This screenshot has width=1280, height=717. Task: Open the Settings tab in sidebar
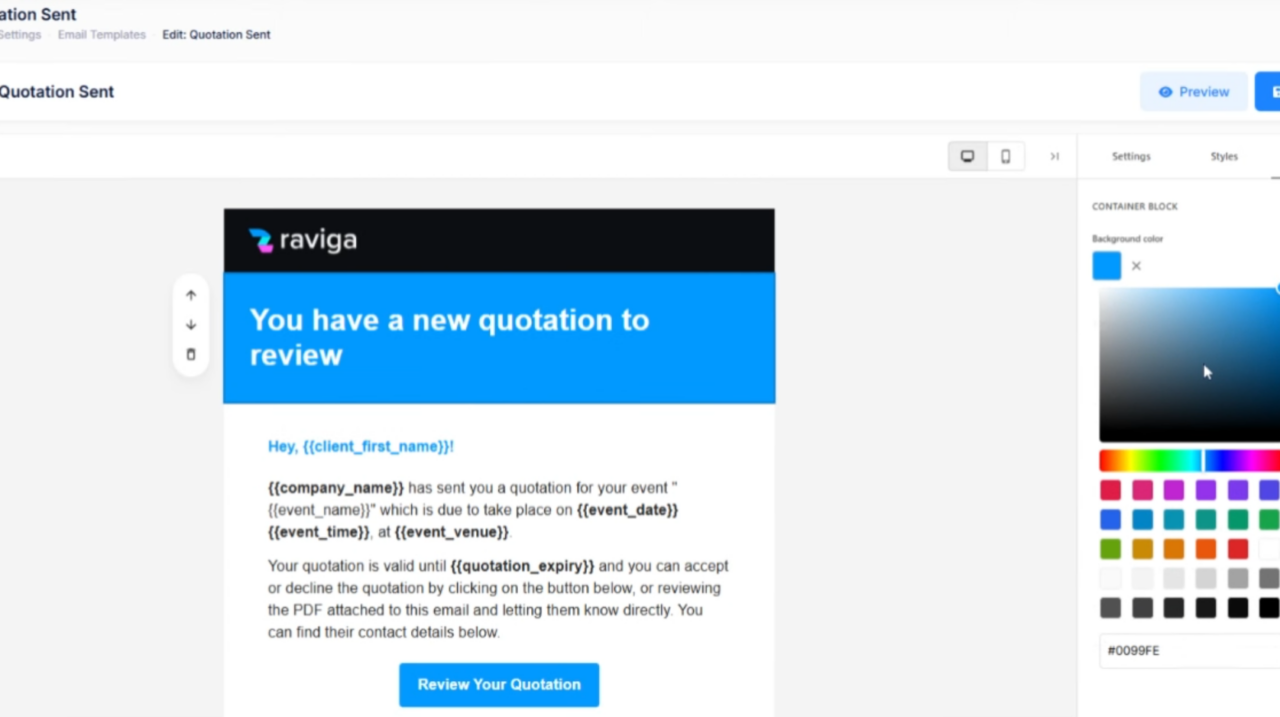pyautogui.click(x=1131, y=156)
